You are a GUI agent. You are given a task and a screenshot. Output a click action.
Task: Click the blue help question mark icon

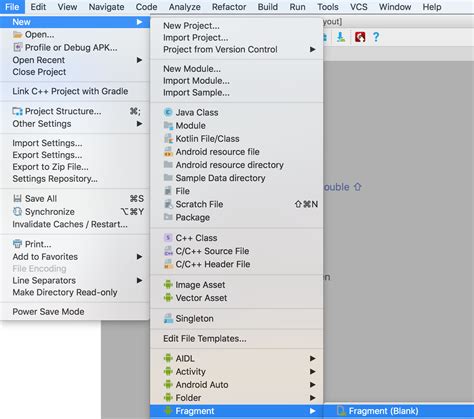pyautogui.click(x=376, y=37)
